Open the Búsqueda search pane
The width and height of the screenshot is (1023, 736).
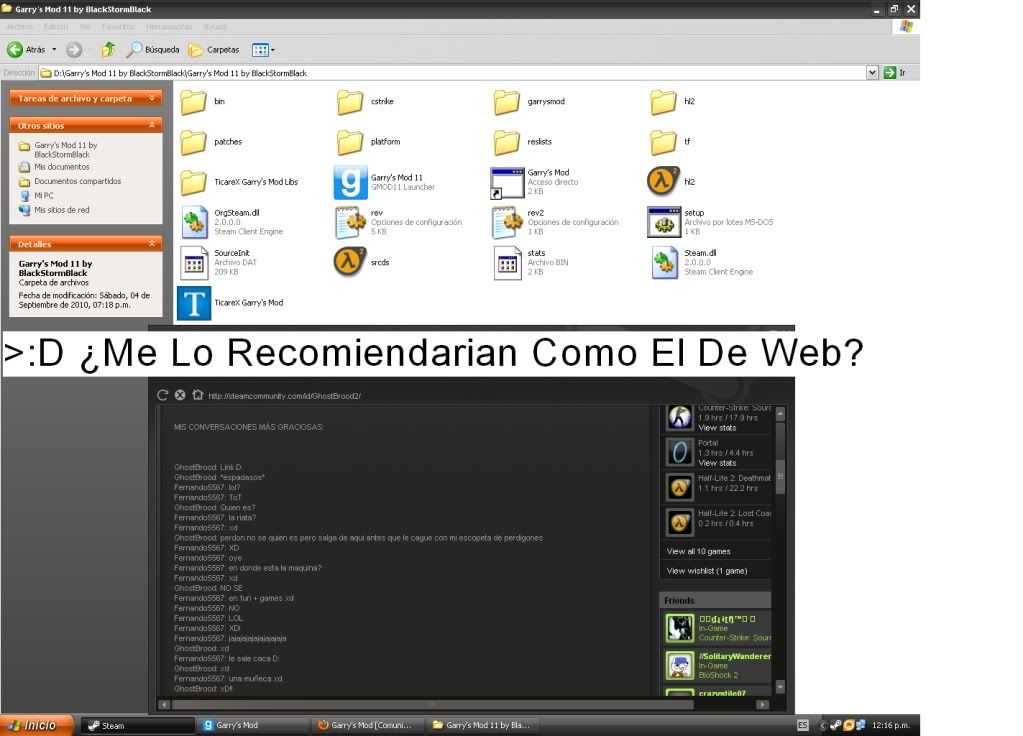153,50
